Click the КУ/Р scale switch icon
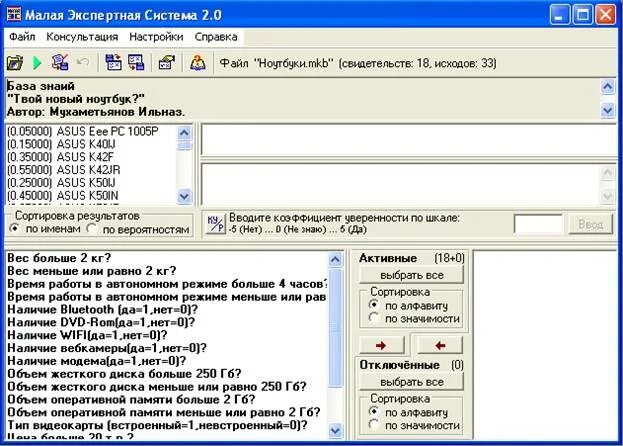This screenshot has width=623, height=446. [216, 224]
